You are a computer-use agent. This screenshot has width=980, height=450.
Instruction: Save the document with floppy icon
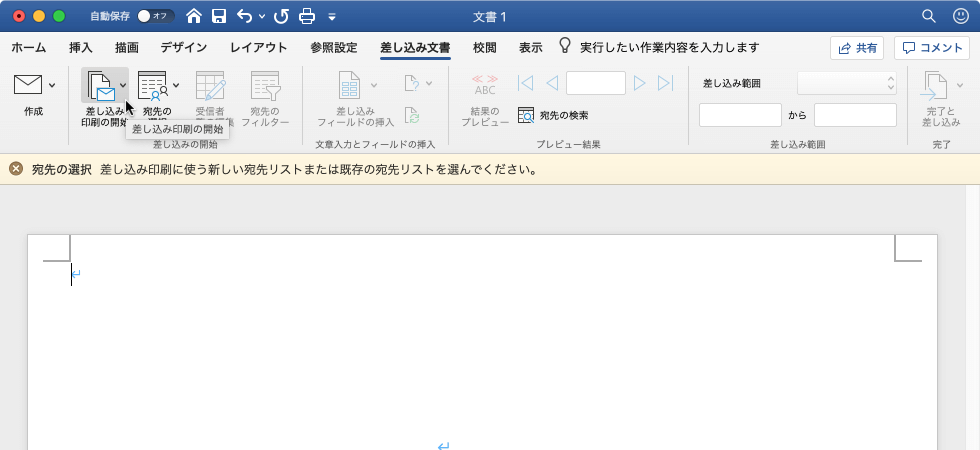pos(219,16)
